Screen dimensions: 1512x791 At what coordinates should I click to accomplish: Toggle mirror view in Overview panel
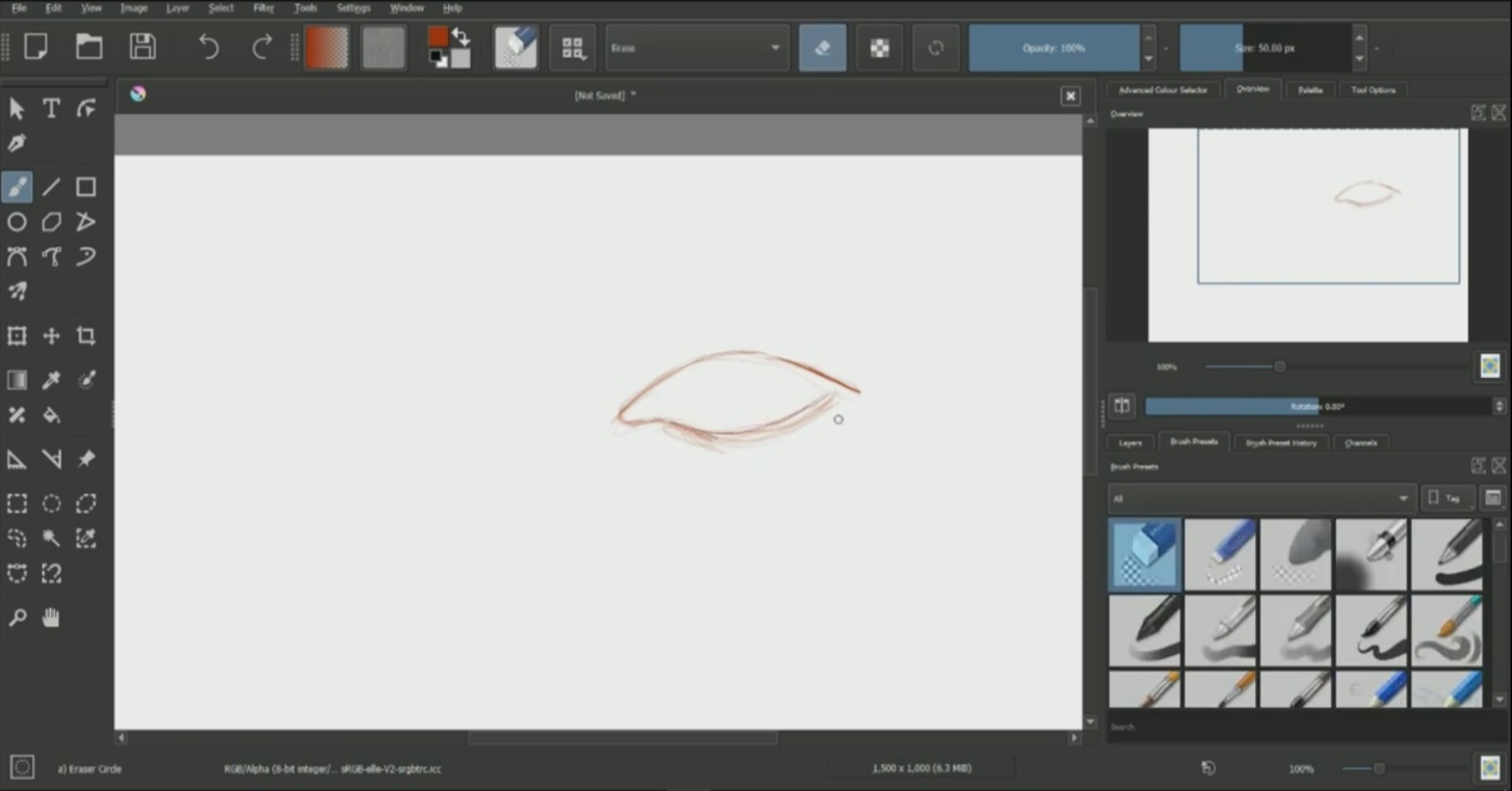coord(1122,405)
